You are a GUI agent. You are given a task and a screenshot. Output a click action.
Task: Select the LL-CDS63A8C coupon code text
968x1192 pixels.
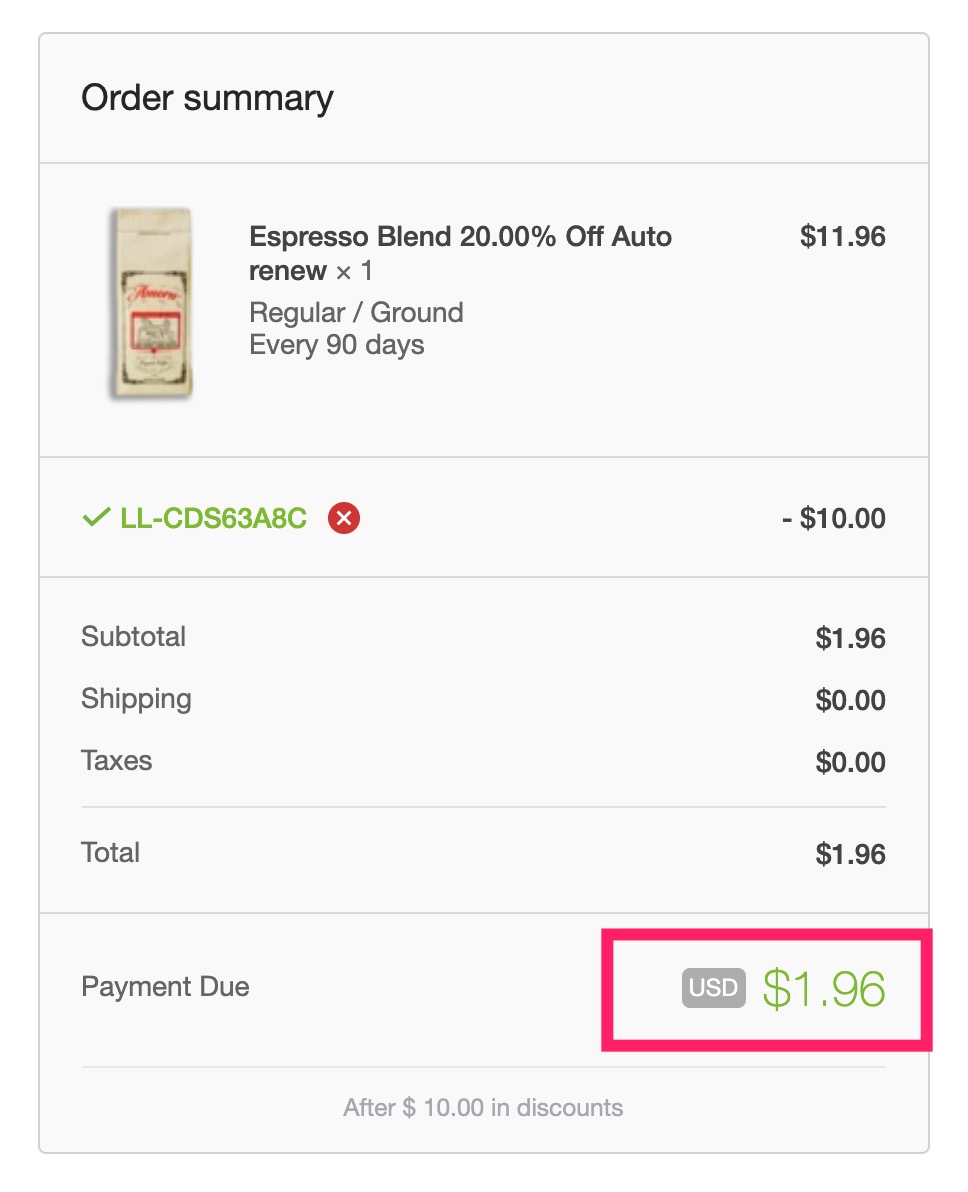point(213,519)
